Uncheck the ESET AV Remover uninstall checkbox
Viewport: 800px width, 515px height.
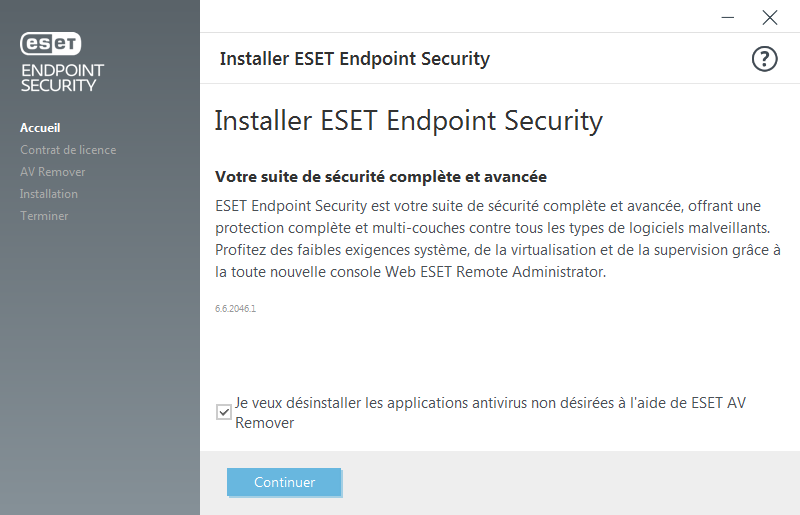[224, 411]
